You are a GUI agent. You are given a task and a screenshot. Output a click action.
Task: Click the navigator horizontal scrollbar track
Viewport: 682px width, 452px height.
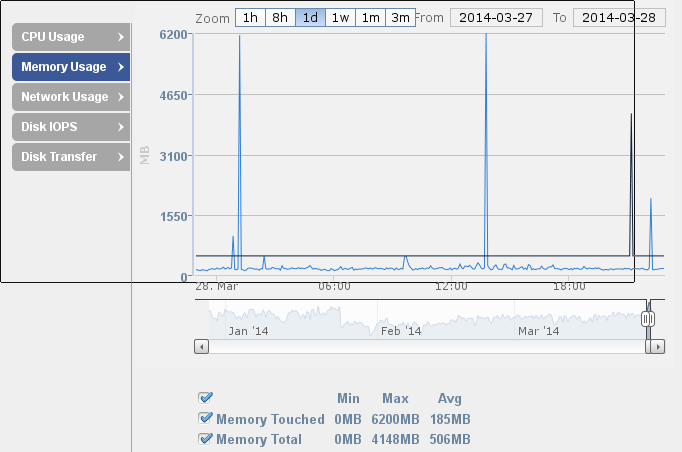(x=426, y=347)
